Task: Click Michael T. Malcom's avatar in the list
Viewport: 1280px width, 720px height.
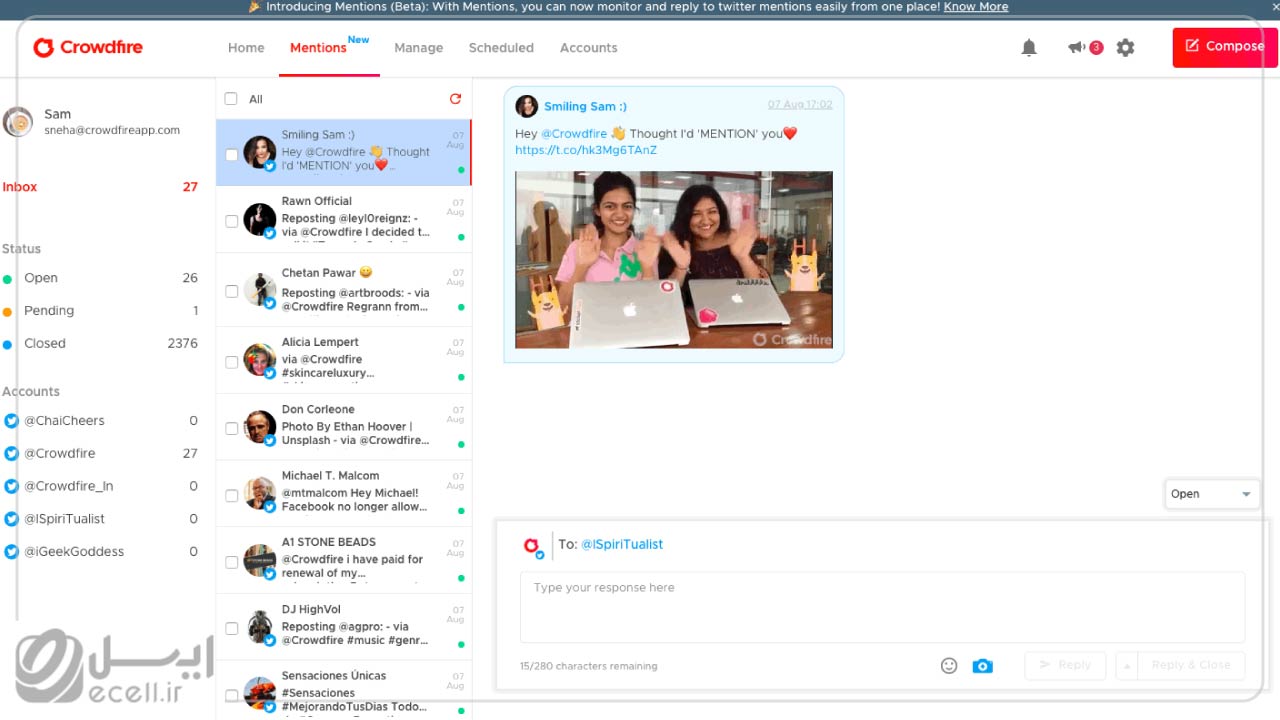Action: coord(260,494)
